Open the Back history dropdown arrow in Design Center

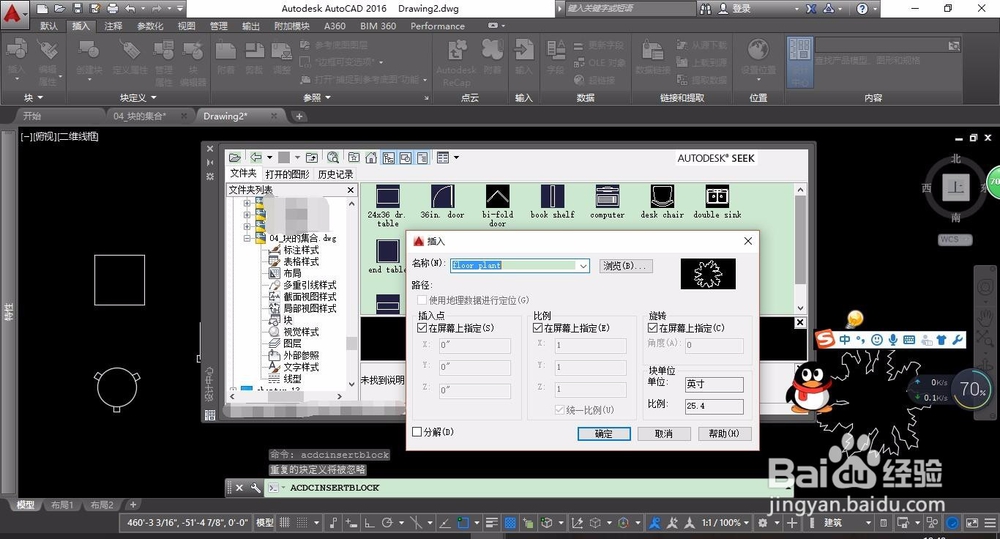pos(270,158)
